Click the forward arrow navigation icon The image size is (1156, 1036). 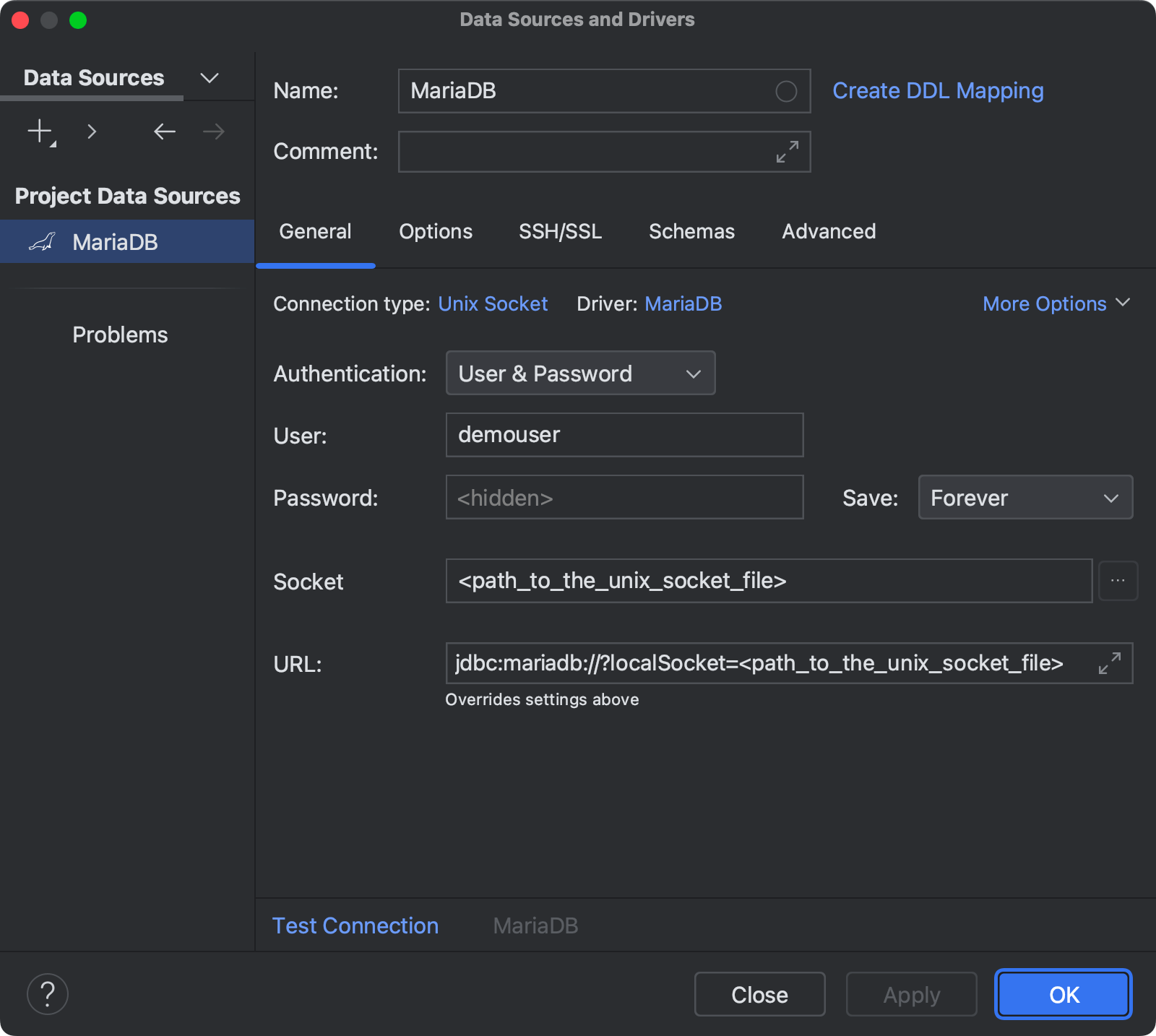(212, 131)
